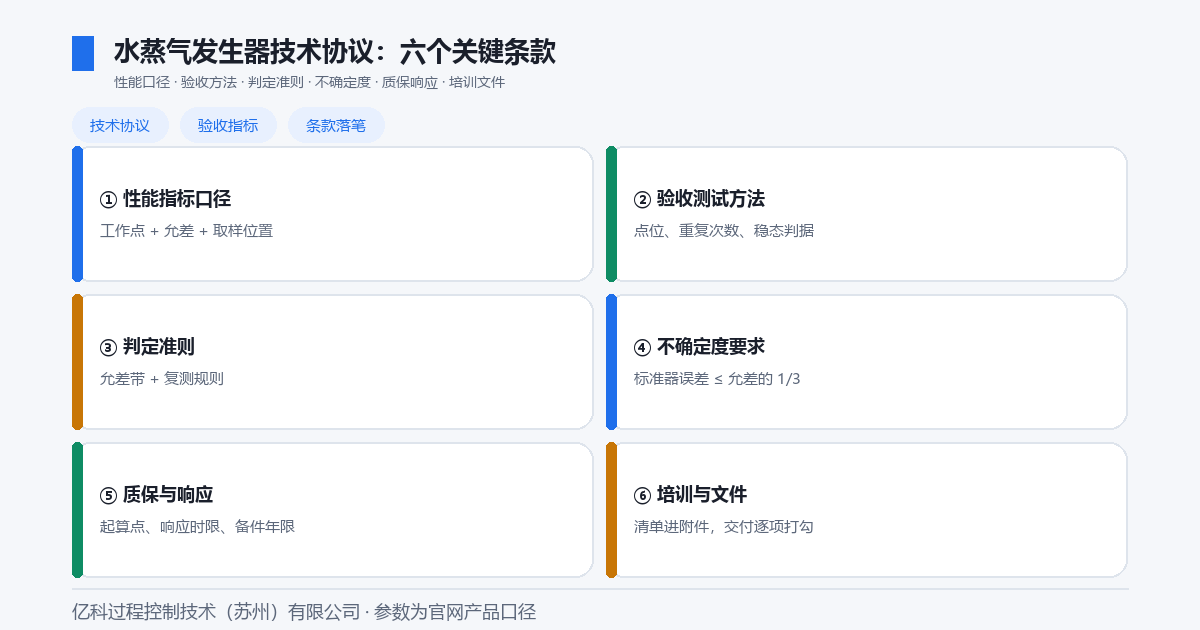1200x630 pixels.
Task: Click text 点位、重复次数、稳态判据
Action: point(724,231)
